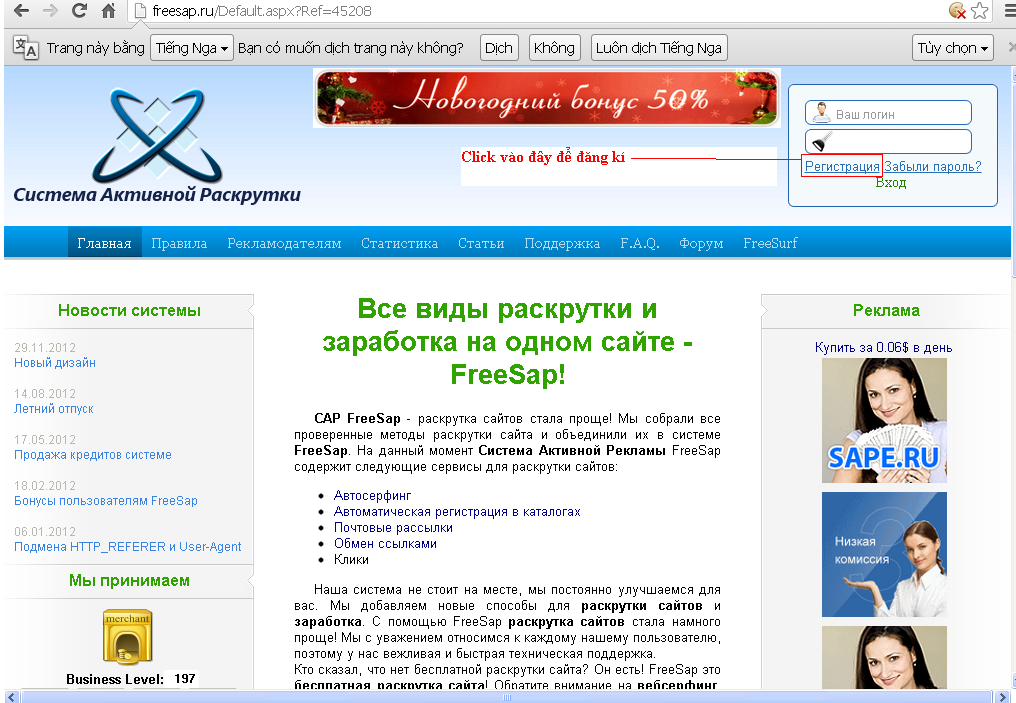The image size is (1016, 703).
Task: Click the password field with key icon
Action: [x=888, y=141]
